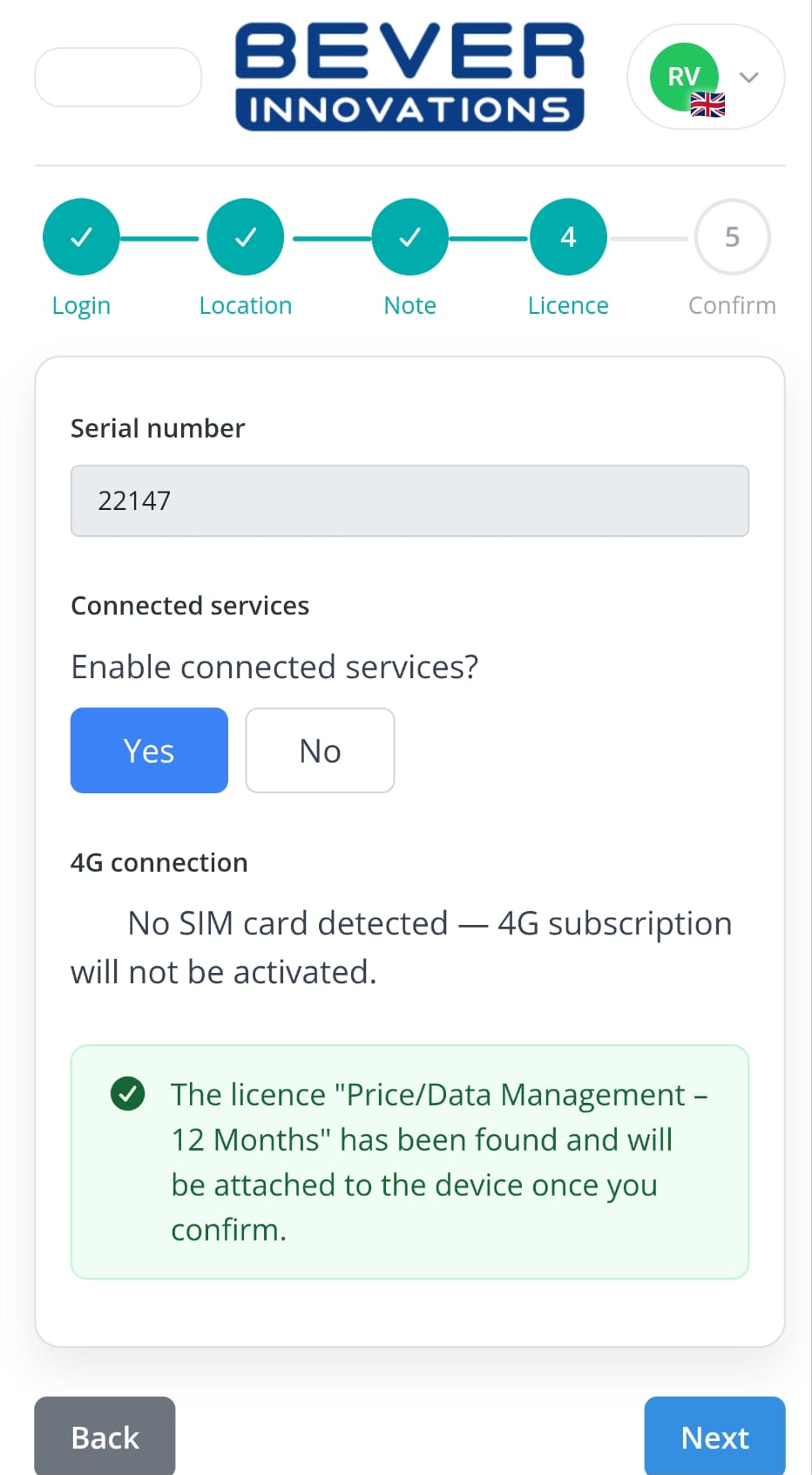This screenshot has width=812, height=1475.
Task: Choose No for connected services
Action: pyautogui.click(x=320, y=751)
